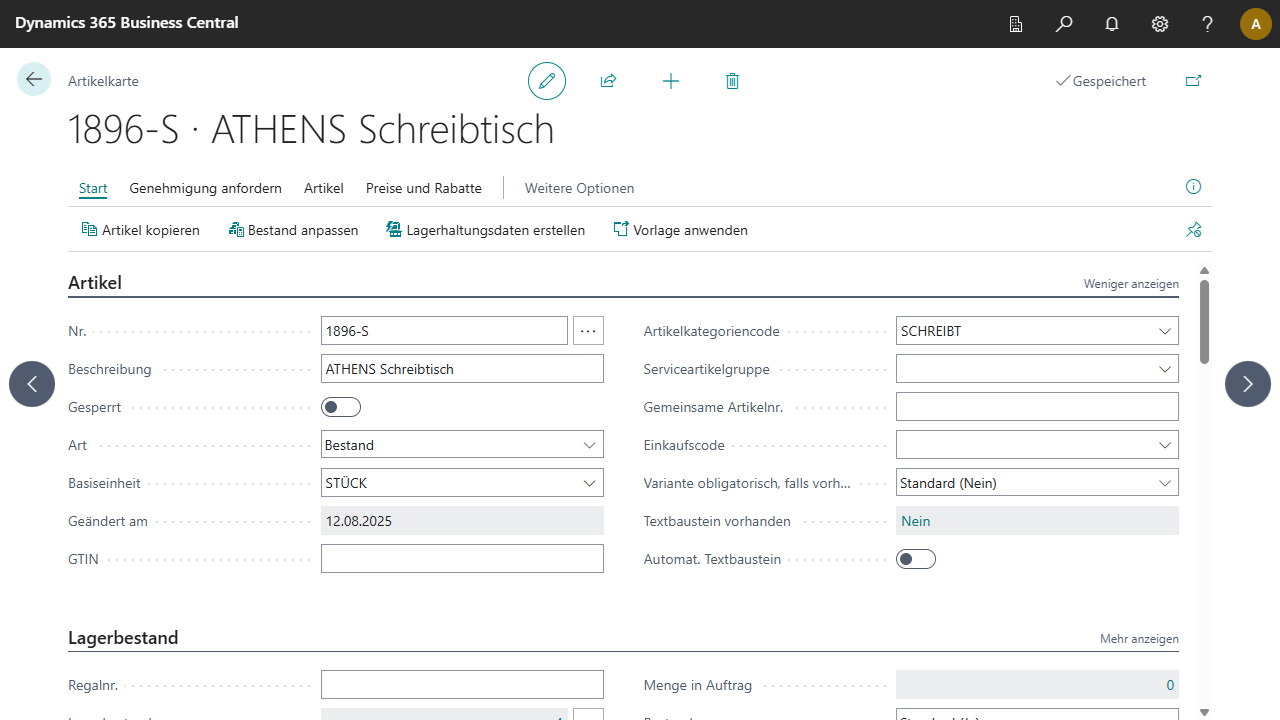Viewport: 1280px width, 720px height.
Task: Click Weniger anzeigen link
Action: [1131, 284]
